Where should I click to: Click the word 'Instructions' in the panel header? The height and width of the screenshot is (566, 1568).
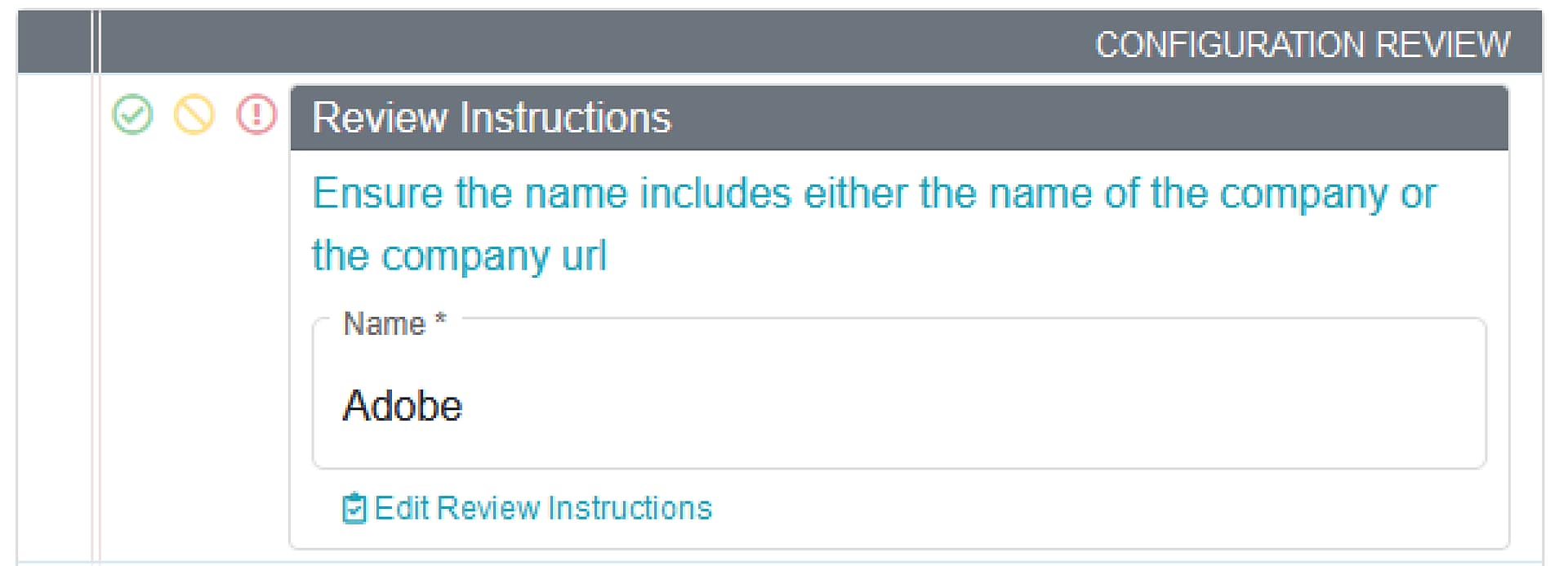click(565, 118)
